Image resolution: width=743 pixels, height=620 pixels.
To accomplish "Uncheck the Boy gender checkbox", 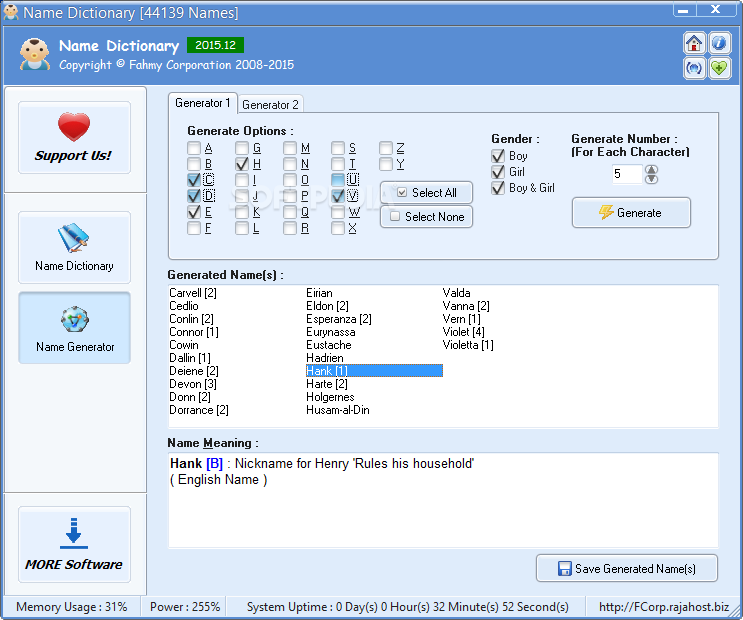I will (498, 156).
